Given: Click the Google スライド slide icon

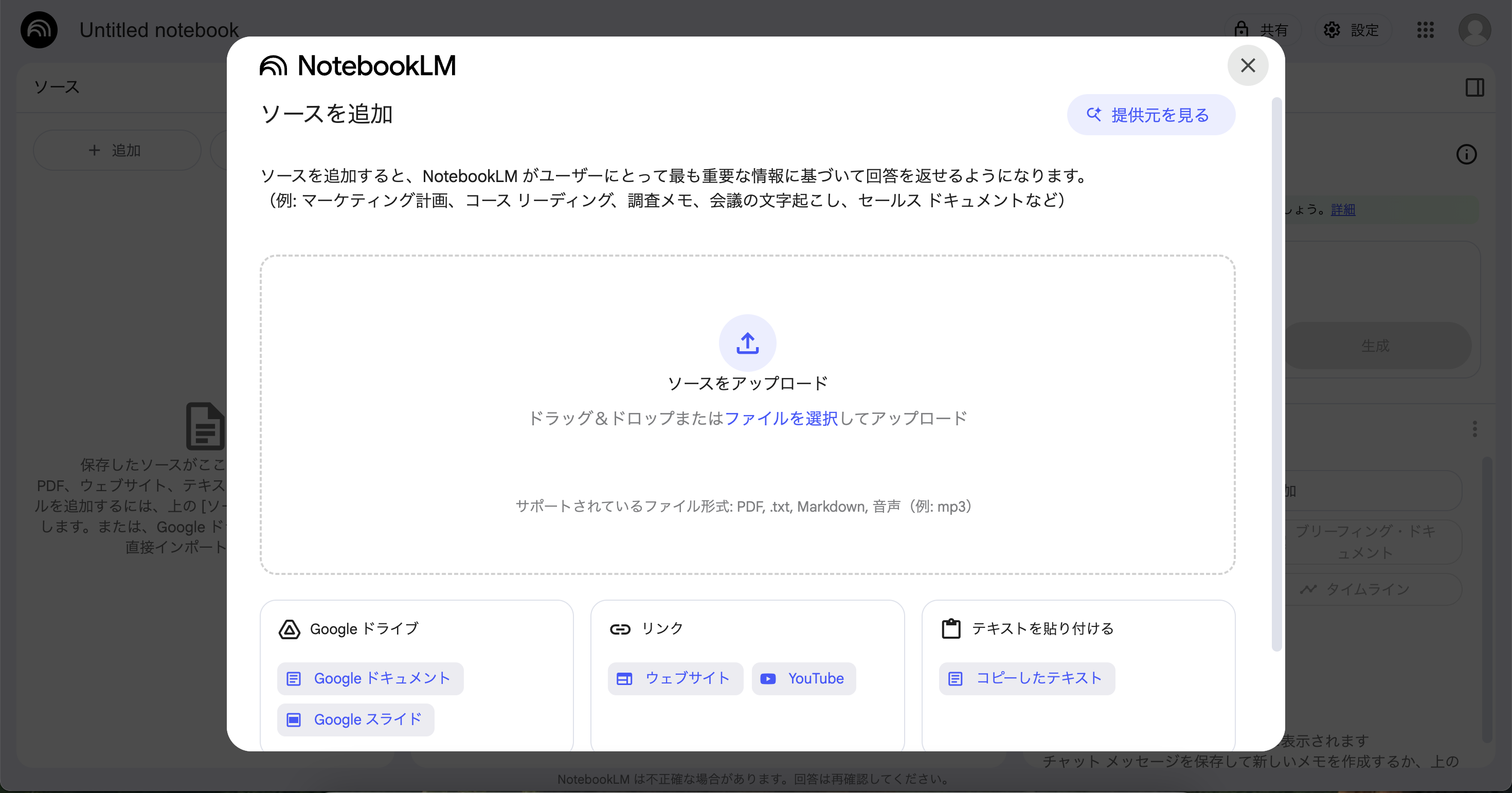Looking at the screenshot, I should click(293, 719).
